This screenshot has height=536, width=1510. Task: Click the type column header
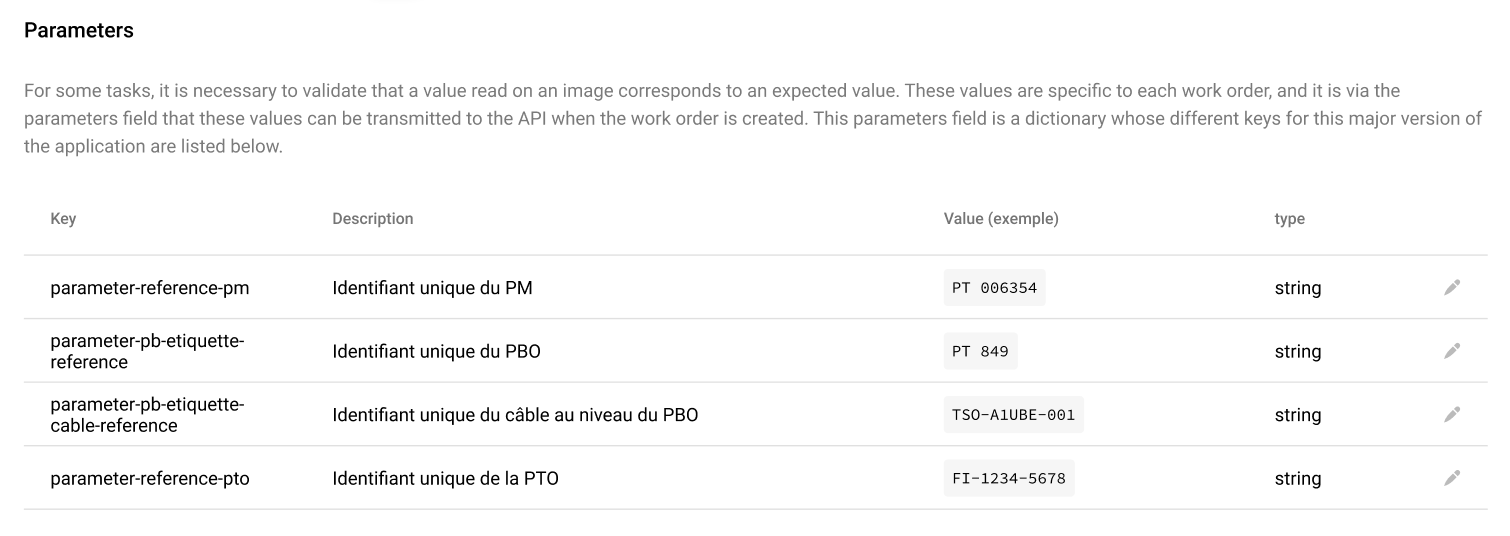pyautogui.click(x=1289, y=219)
